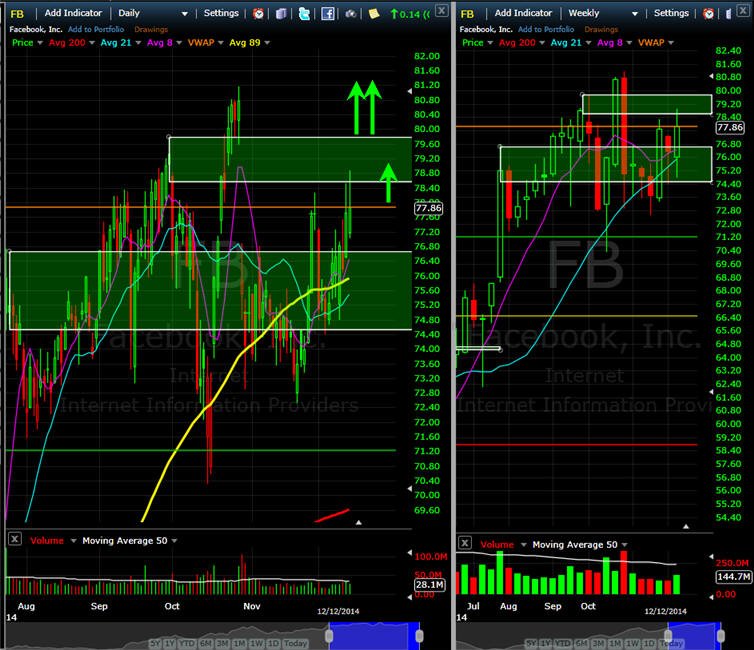Select the 6M range on Daily chart
Image resolution: width=754 pixels, height=650 pixels.
pyautogui.click(x=206, y=643)
